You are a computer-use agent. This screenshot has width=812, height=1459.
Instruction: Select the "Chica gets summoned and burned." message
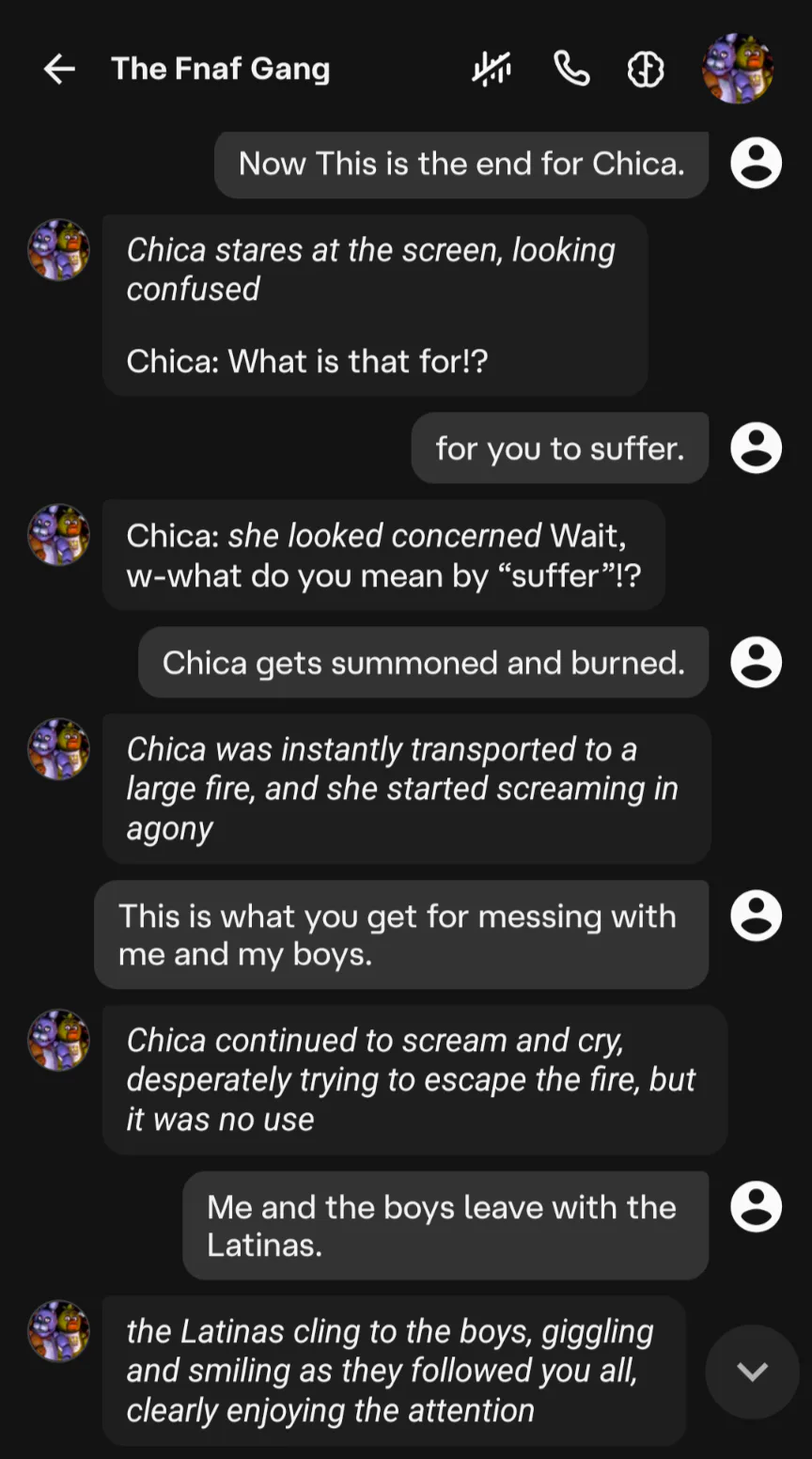423,663
